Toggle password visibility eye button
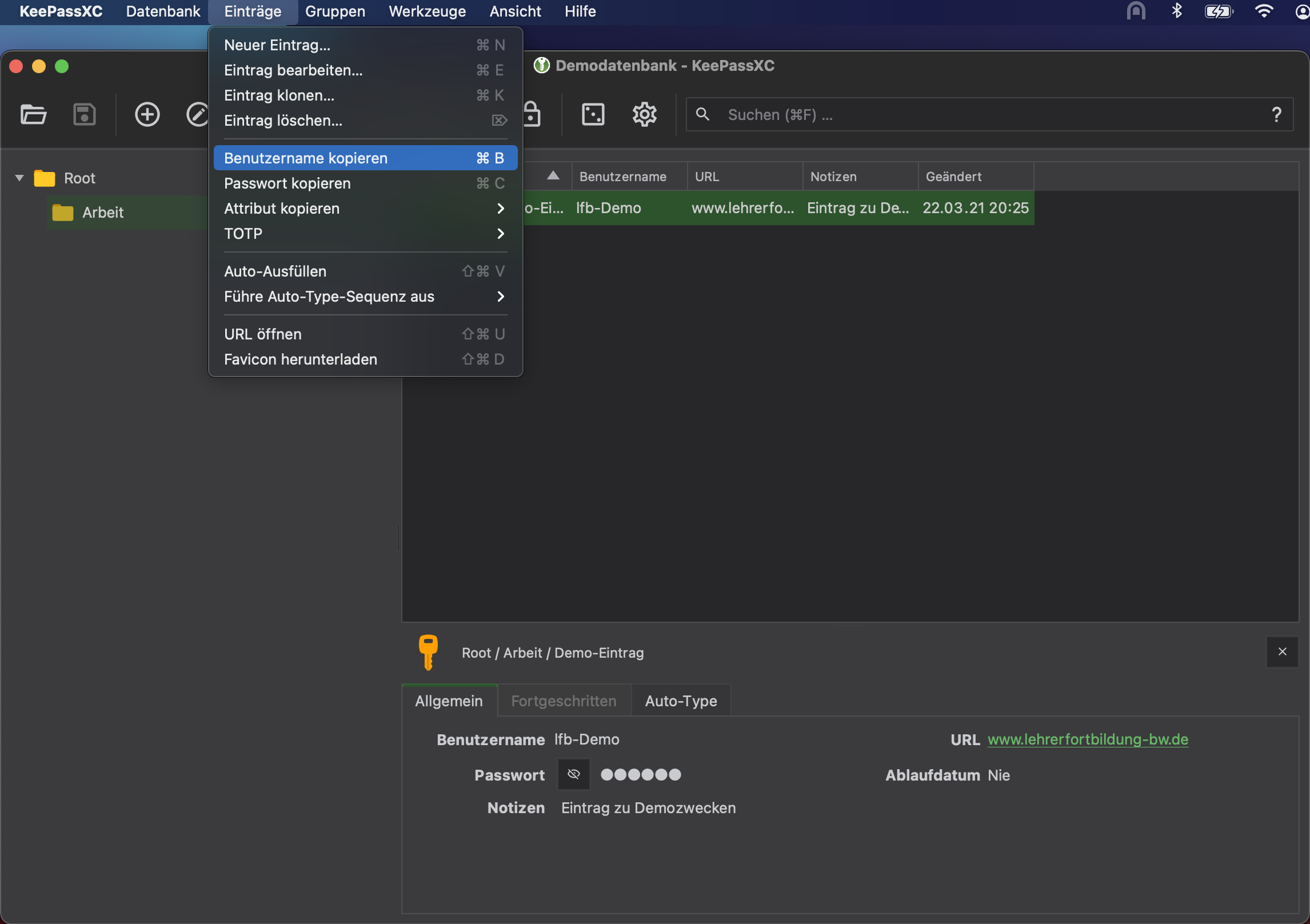The width and height of the screenshot is (1310, 924). [573, 775]
